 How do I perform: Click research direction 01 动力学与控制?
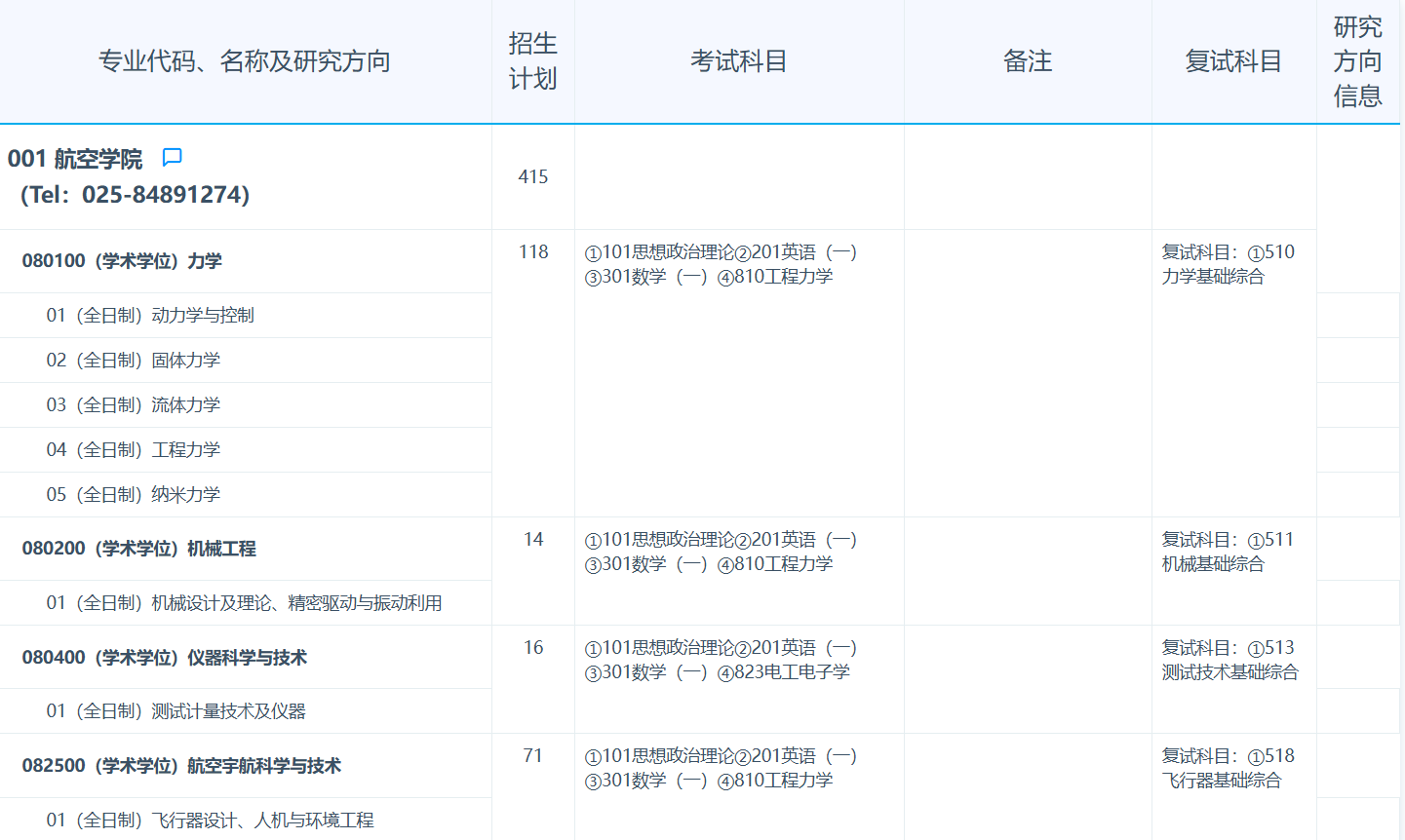click(141, 314)
